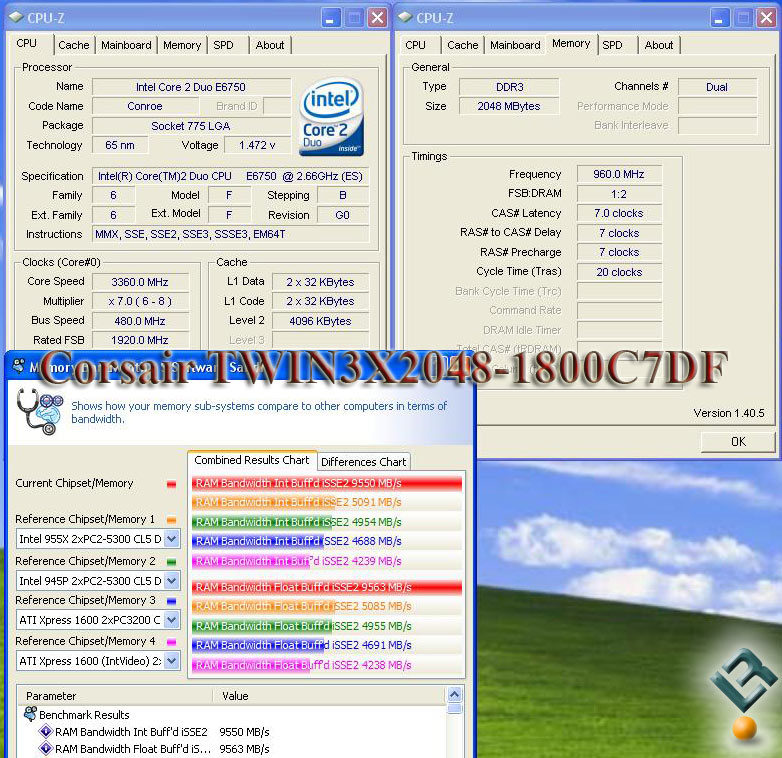Click magenta RAM Bandwidth Float 4238 MB/s bar

[x=327, y=665]
